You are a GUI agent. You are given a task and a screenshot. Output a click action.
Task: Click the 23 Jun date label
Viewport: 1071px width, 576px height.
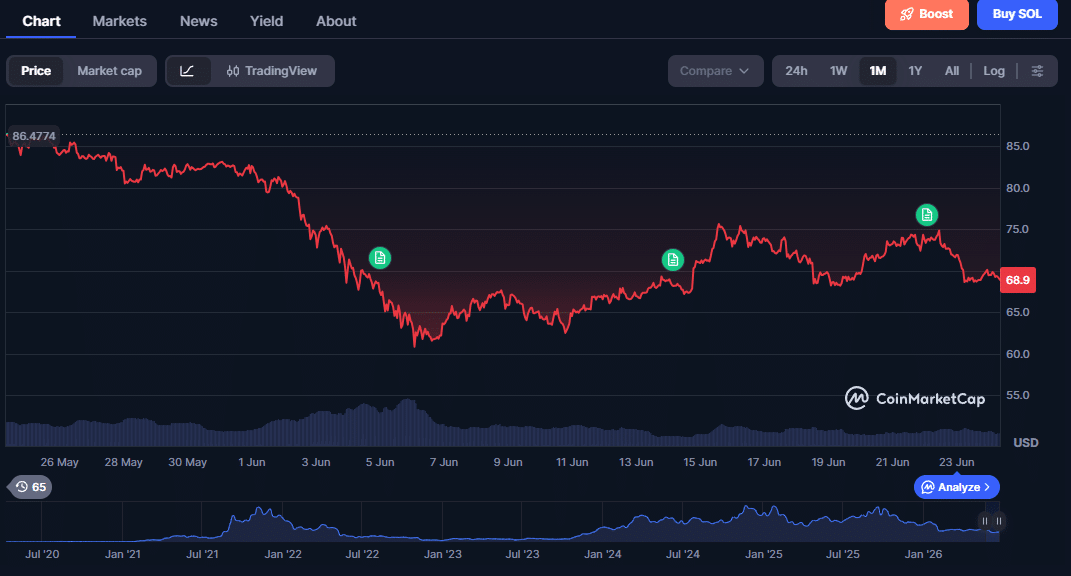[956, 463]
